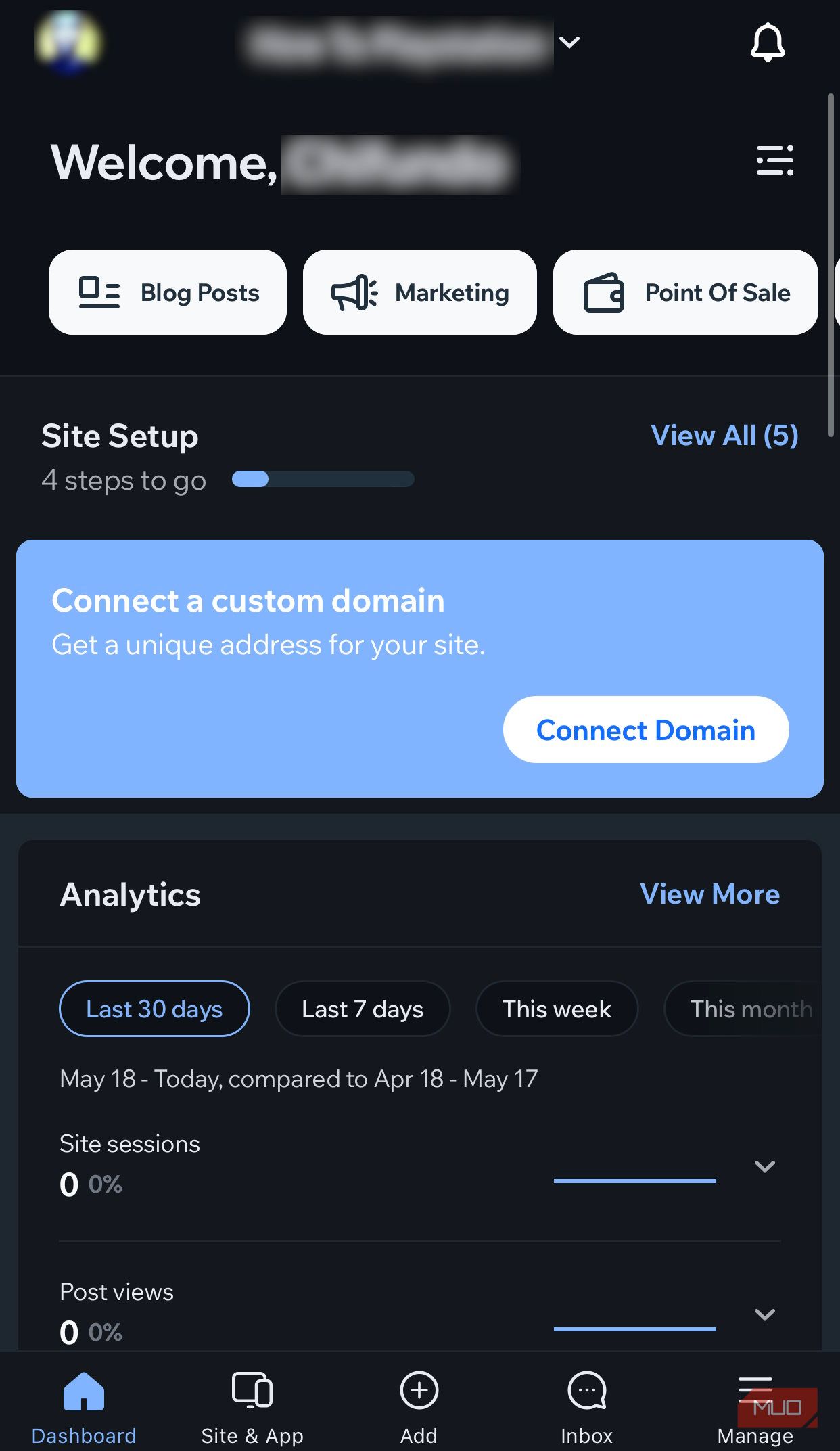Click the Site Setup progress bar
The image size is (840, 1451).
click(323, 479)
